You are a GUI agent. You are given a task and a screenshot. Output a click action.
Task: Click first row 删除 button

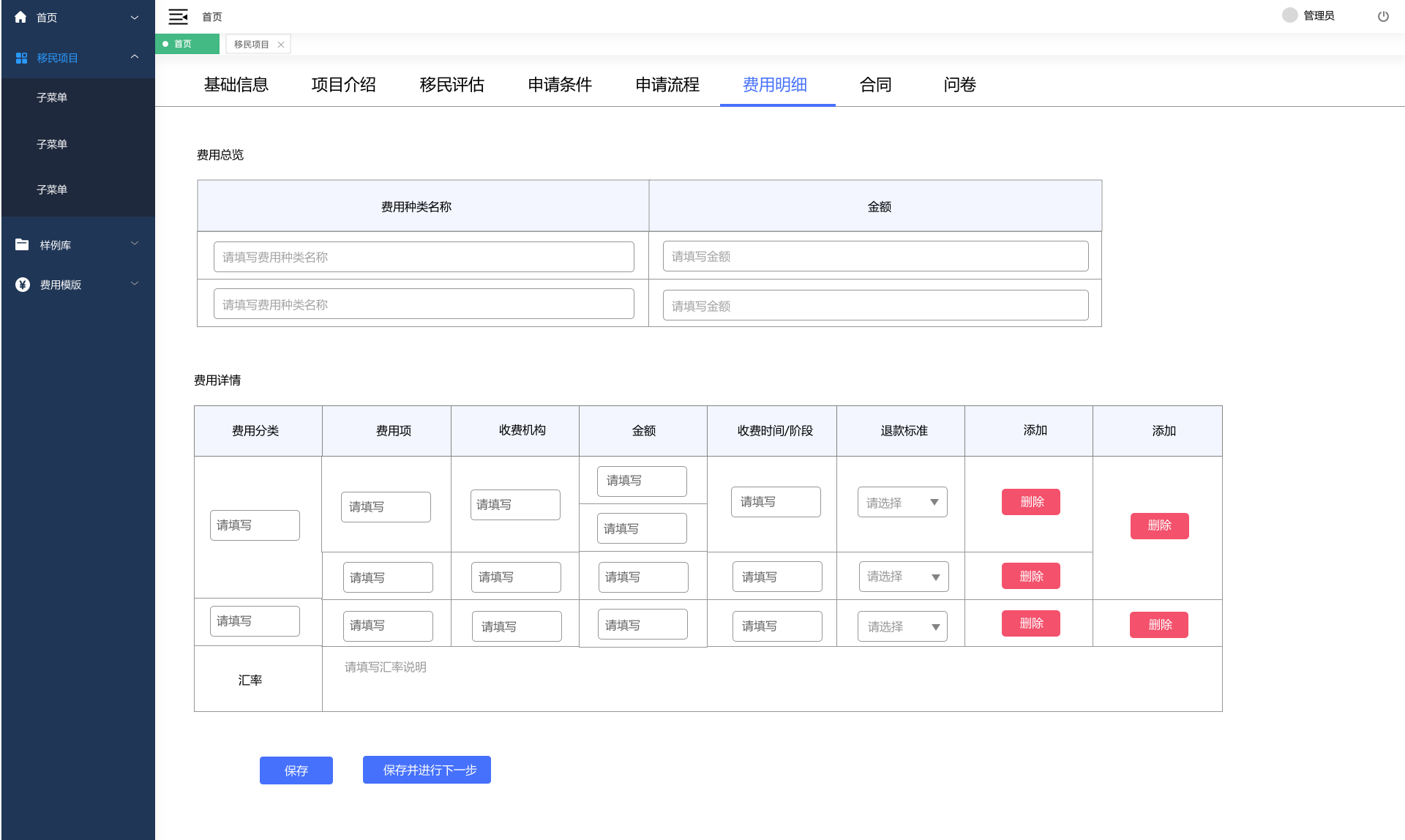[1030, 502]
